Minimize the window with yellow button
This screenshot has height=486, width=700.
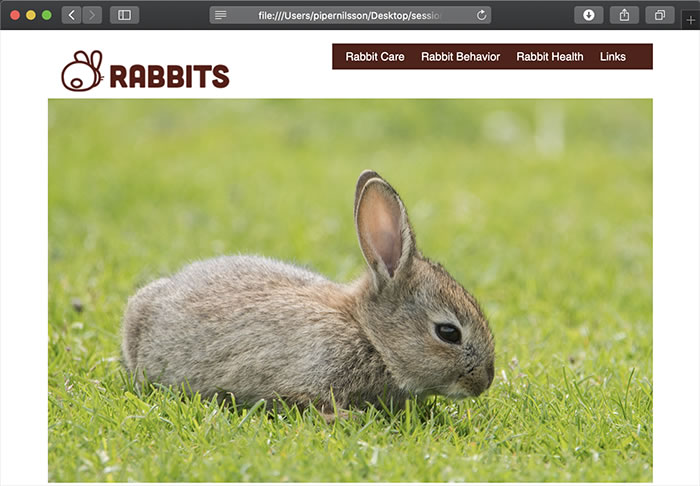pos(31,15)
